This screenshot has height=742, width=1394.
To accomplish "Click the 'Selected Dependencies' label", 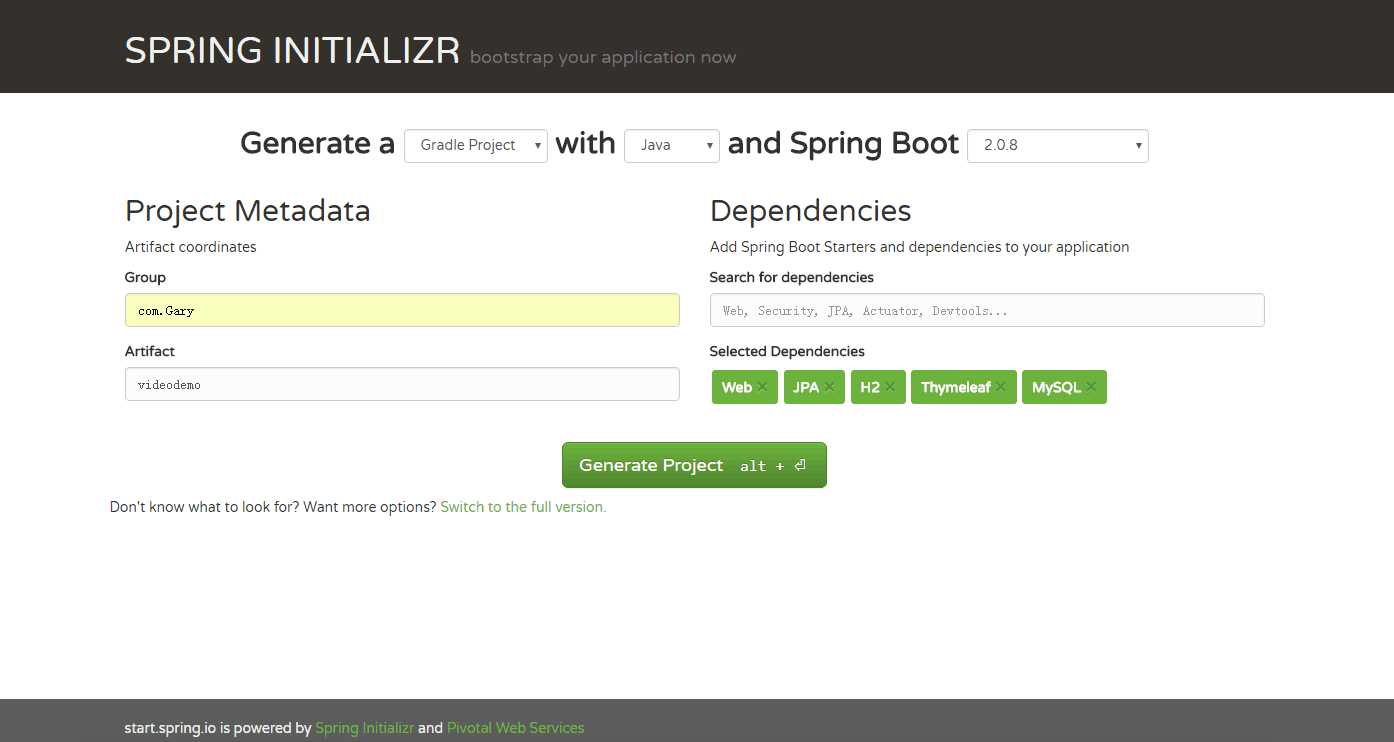I will [x=787, y=351].
